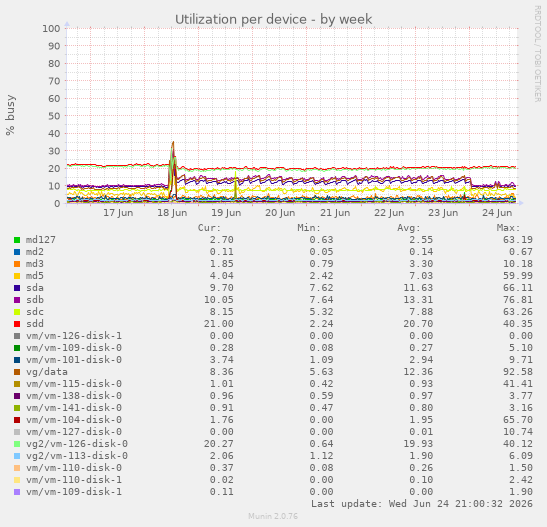
Task: Click the Max: column header
Action: tap(509, 228)
